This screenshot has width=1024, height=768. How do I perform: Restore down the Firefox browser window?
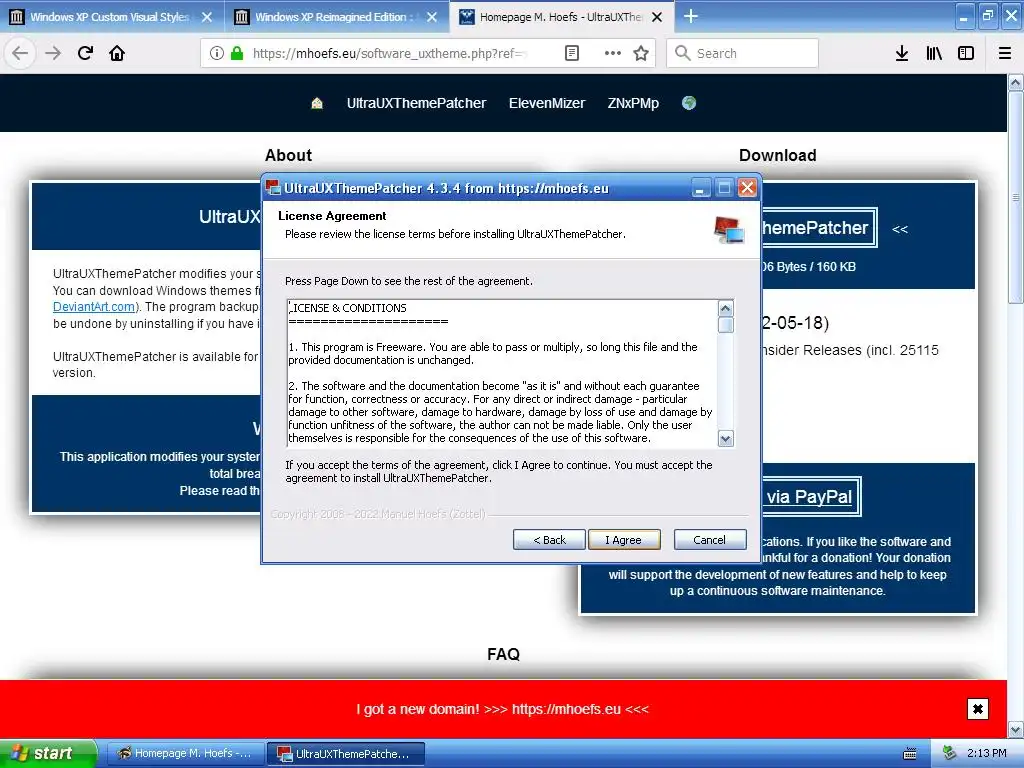pyautogui.click(x=988, y=16)
